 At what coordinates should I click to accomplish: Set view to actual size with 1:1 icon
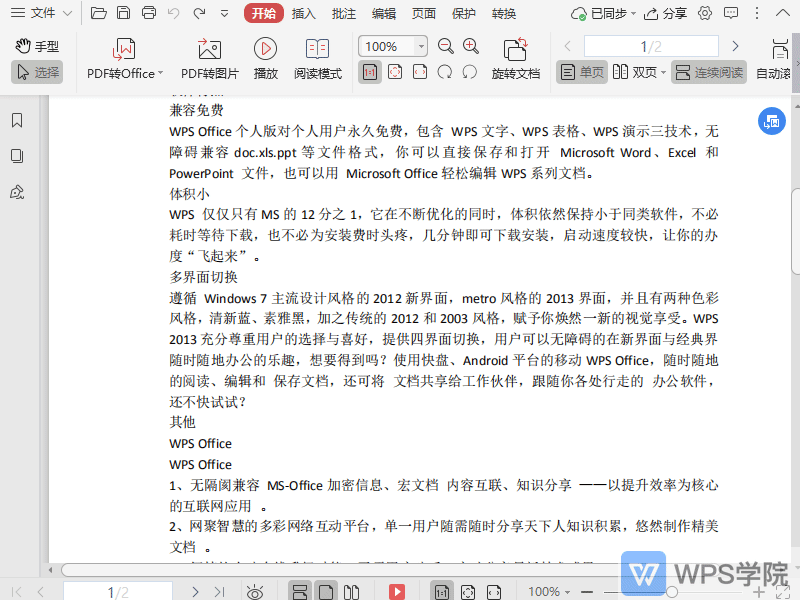(x=370, y=71)
